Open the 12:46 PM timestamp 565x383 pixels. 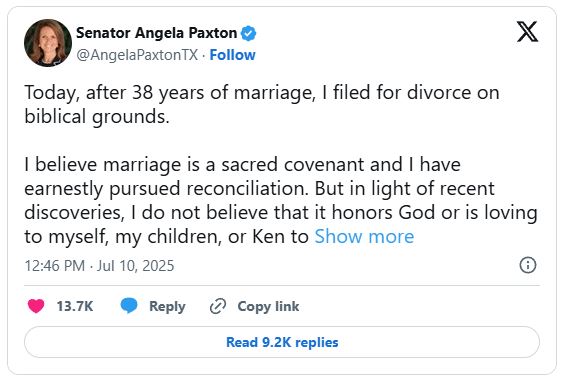pyautogui.click(x=54, y=266)
